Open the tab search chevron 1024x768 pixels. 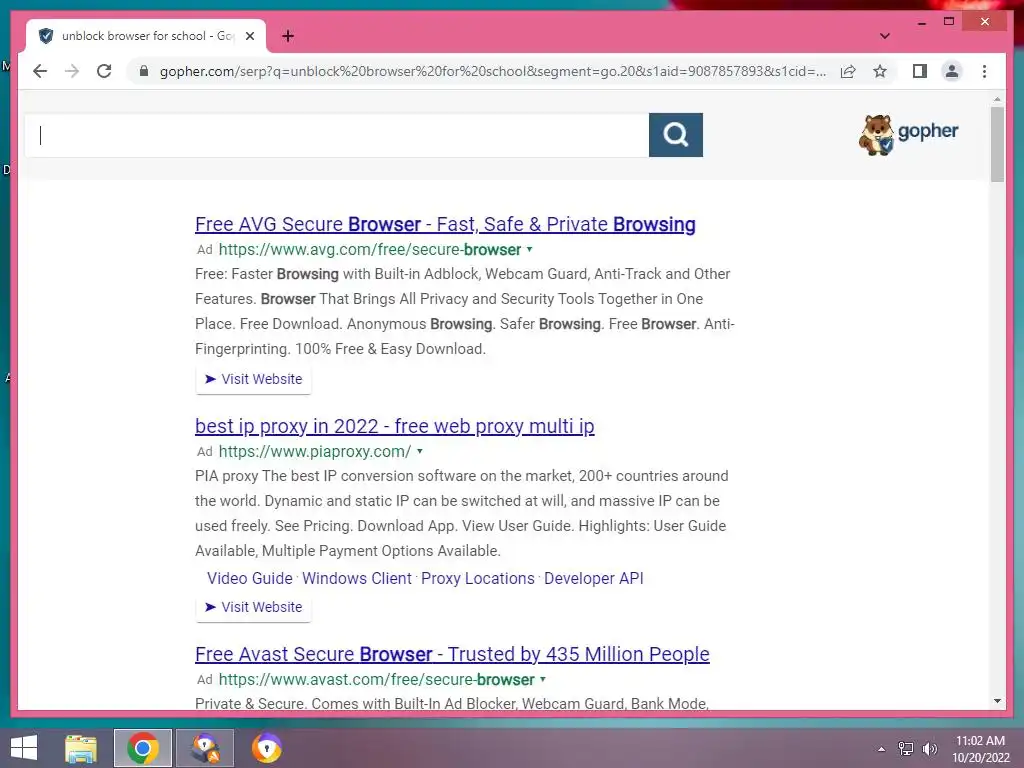(884, 36)
